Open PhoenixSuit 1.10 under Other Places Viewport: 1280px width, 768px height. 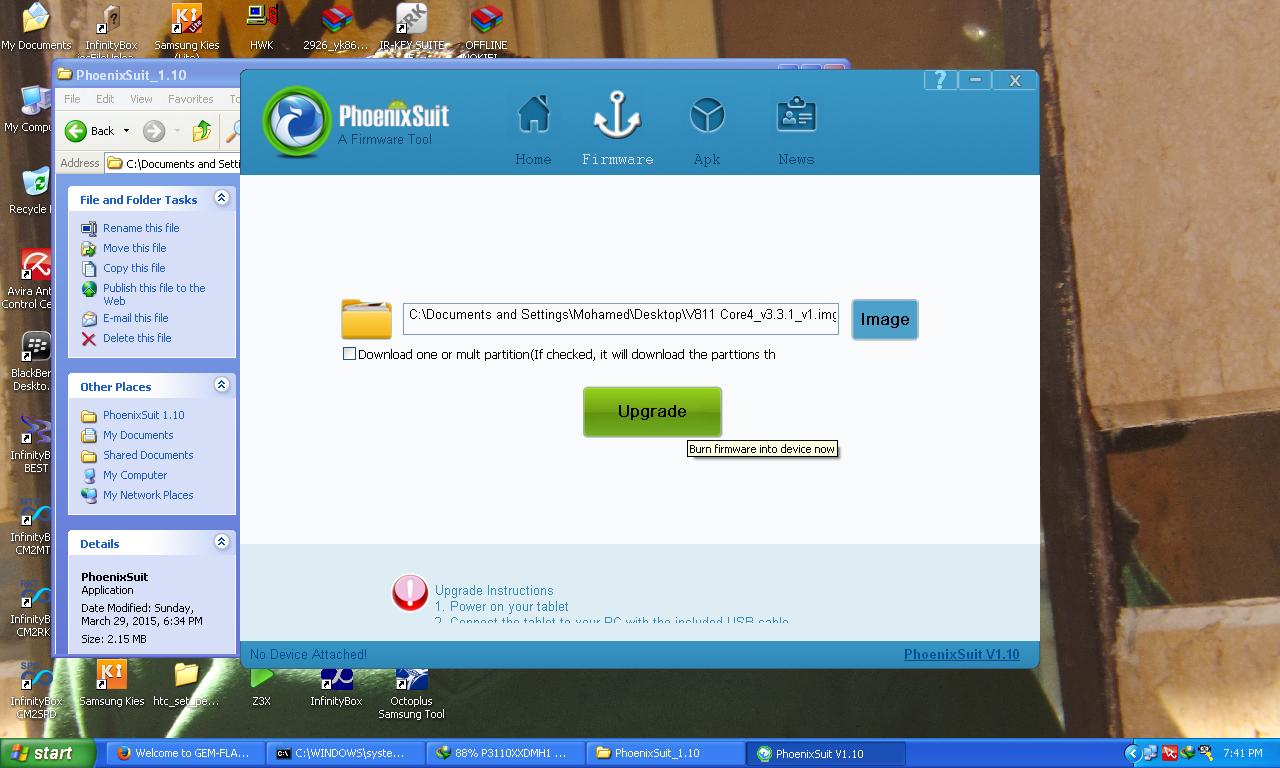pos(143,415)
